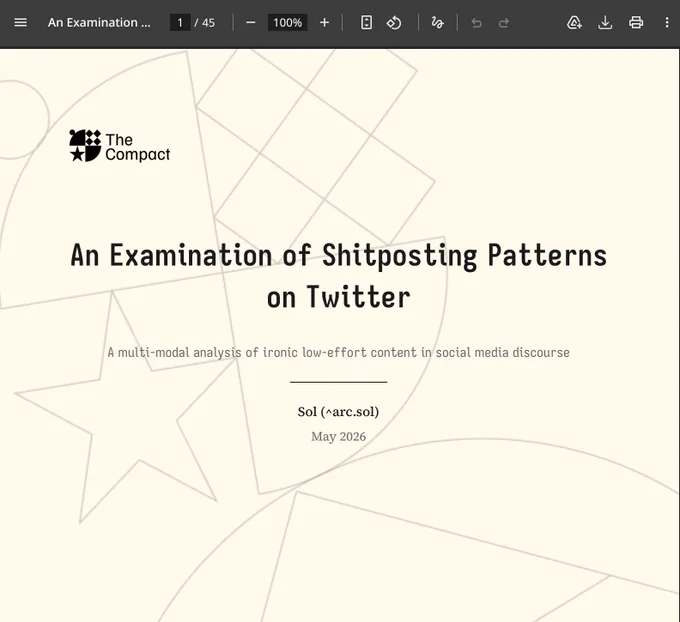Screen dimensions: 680x622
Task: Click the undo arrow
Action: point(476,23)
